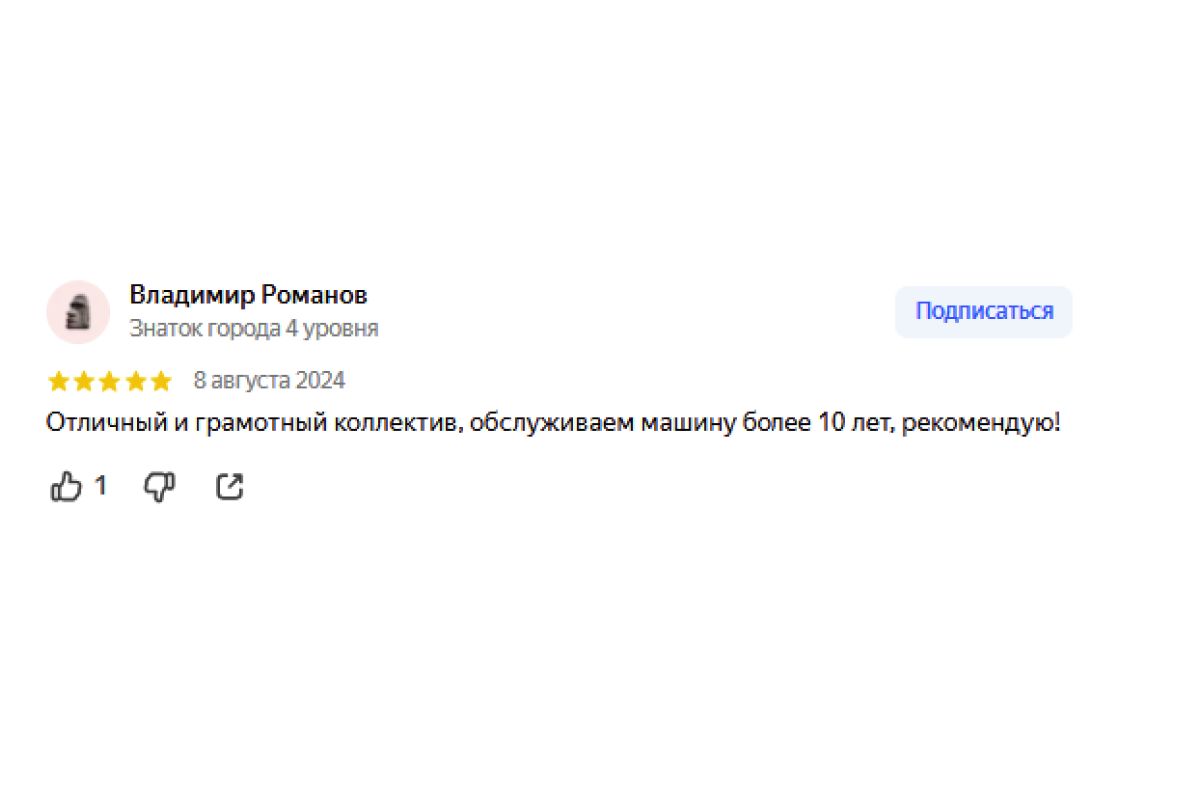This screenshot has width=1200, height=800.
Task: Like the review with thumbs up icon
Action: tap(66, 487)
